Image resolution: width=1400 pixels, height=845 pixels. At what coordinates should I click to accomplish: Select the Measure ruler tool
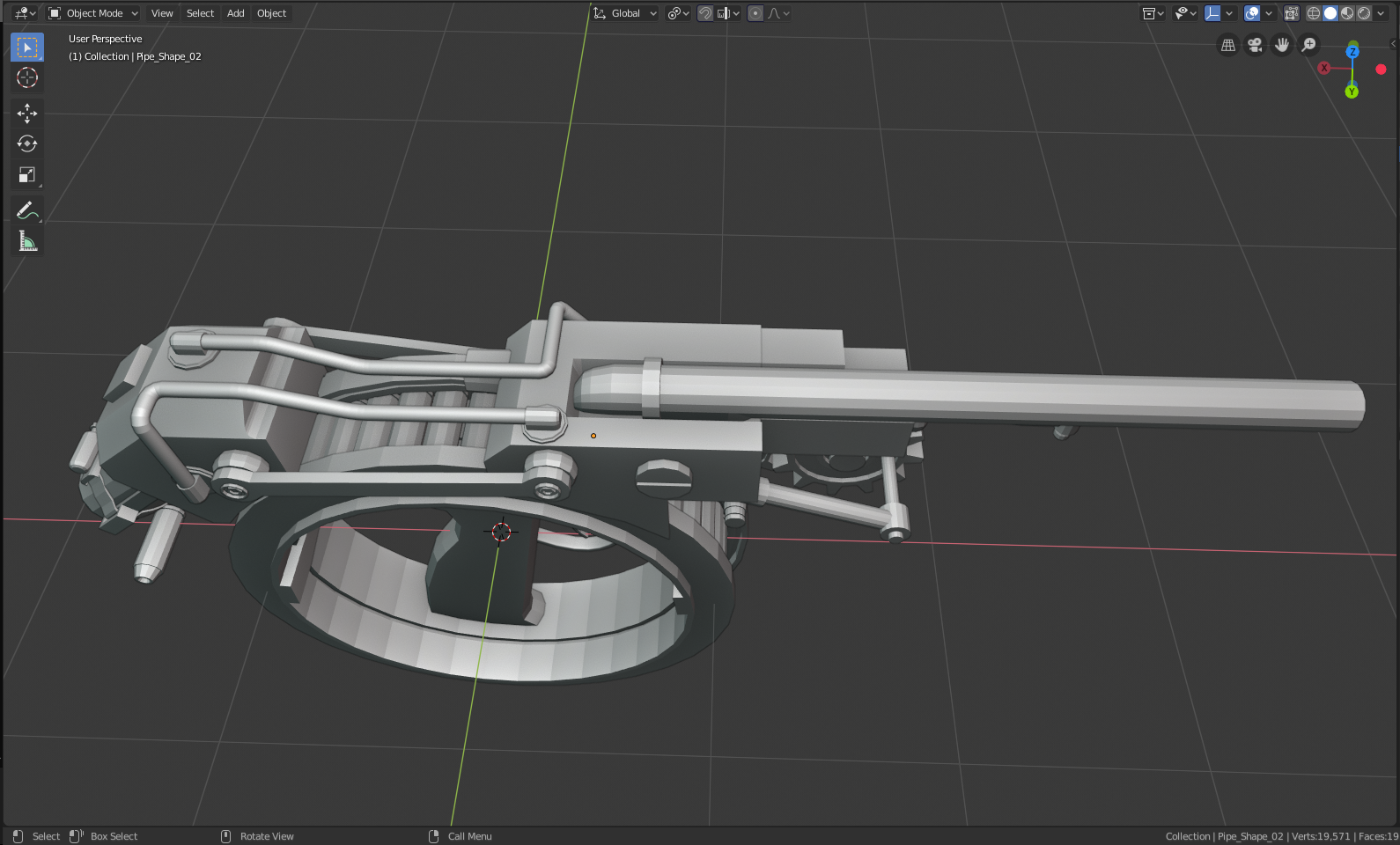[x=27, y=241]
